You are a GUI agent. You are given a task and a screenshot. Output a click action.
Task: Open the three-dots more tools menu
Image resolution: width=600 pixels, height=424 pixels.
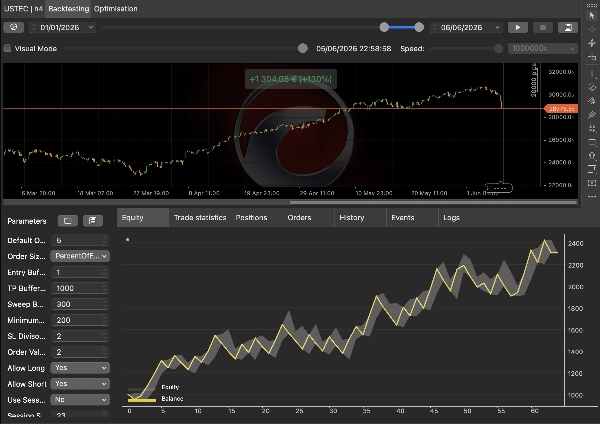[x=592, y=196]
